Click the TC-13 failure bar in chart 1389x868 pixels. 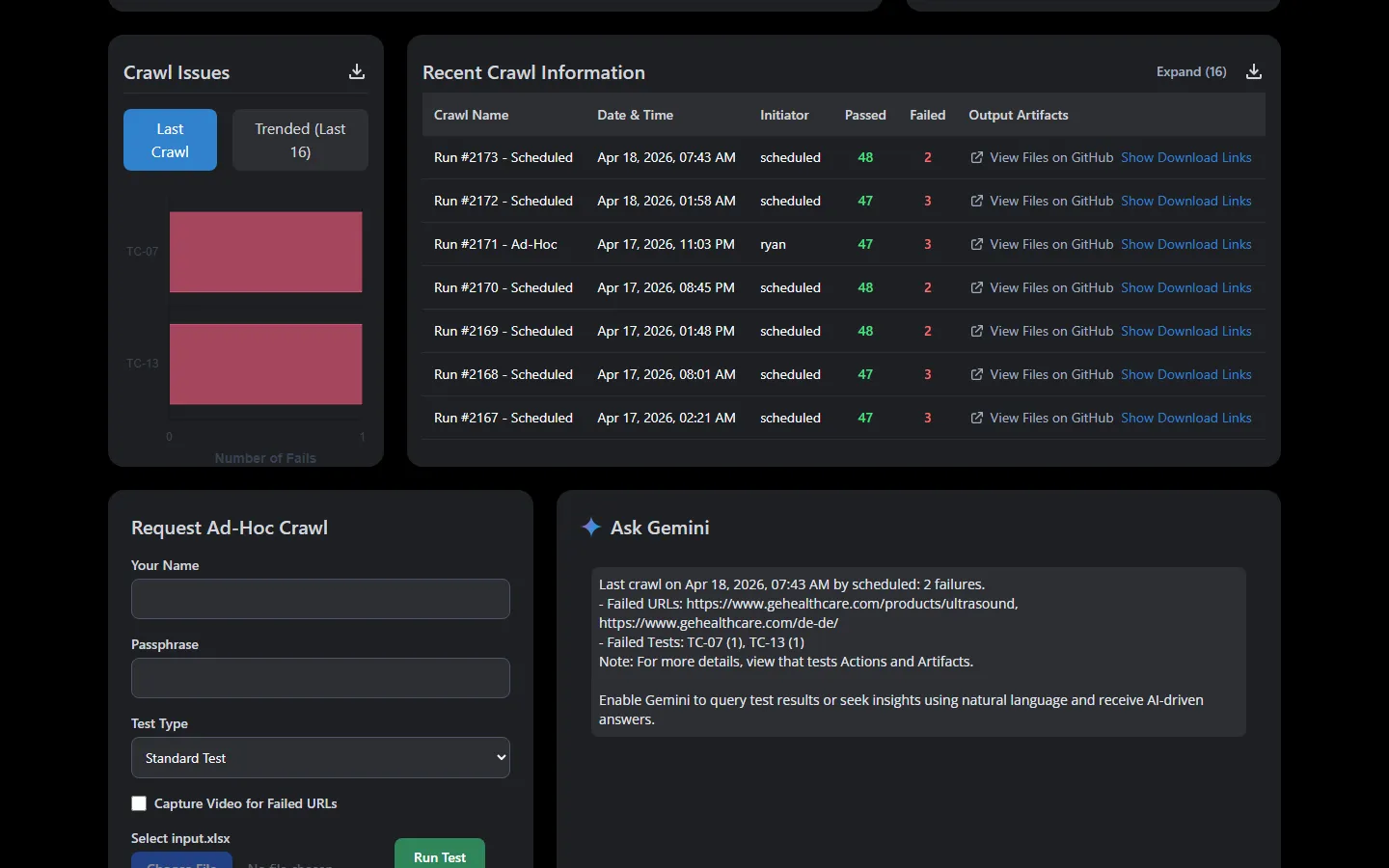pyautogui.click(x=265, y=364)
